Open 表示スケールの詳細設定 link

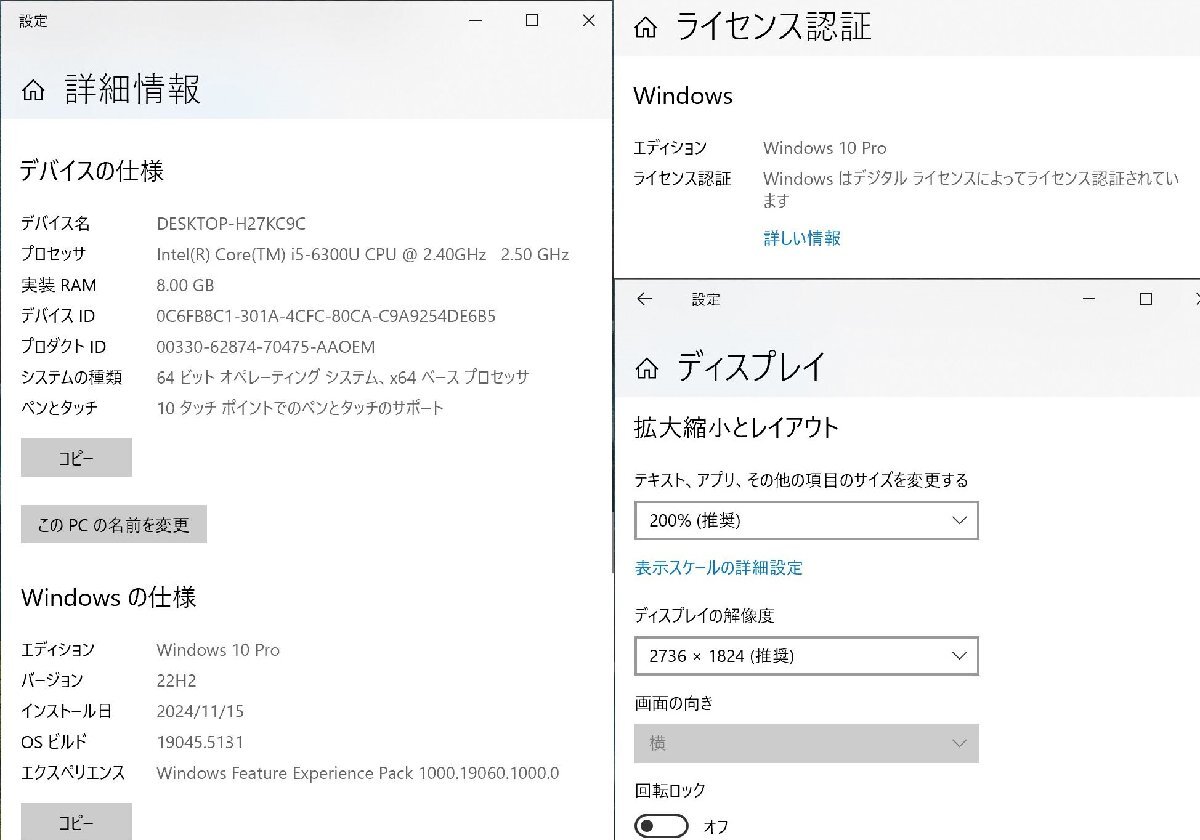[718, 568]
